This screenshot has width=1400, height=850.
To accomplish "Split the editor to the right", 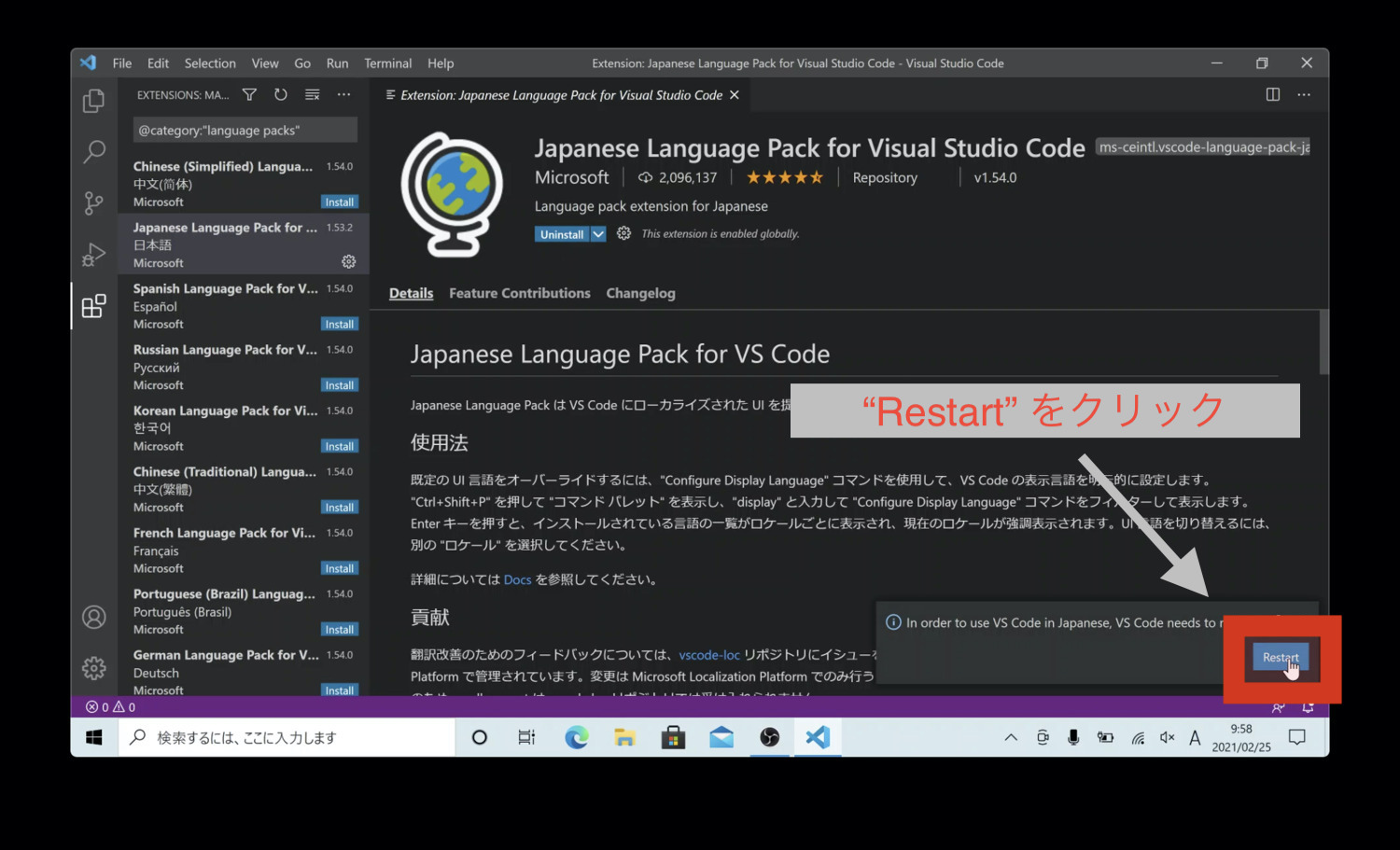I will (x=1273, y=94).
